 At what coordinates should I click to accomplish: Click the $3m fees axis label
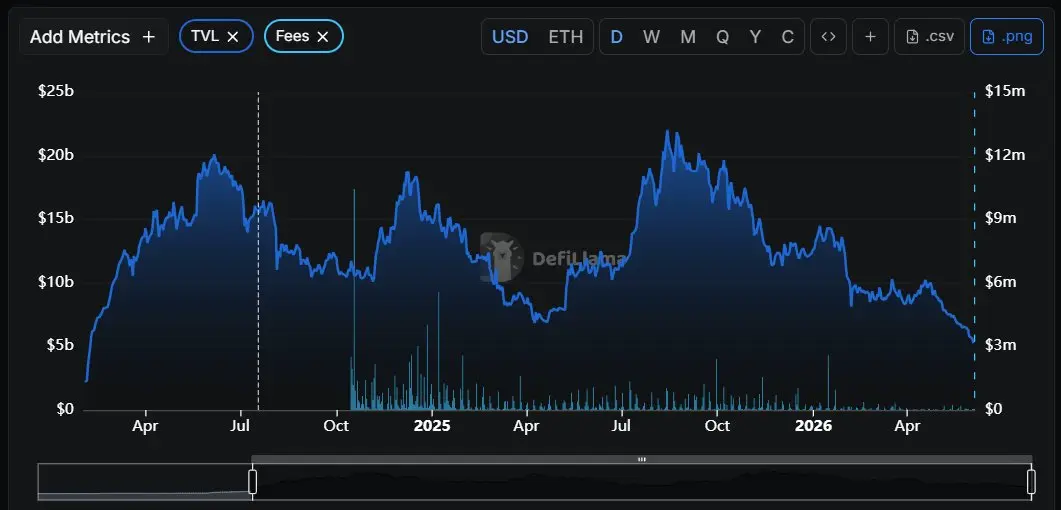point(1000,345)
